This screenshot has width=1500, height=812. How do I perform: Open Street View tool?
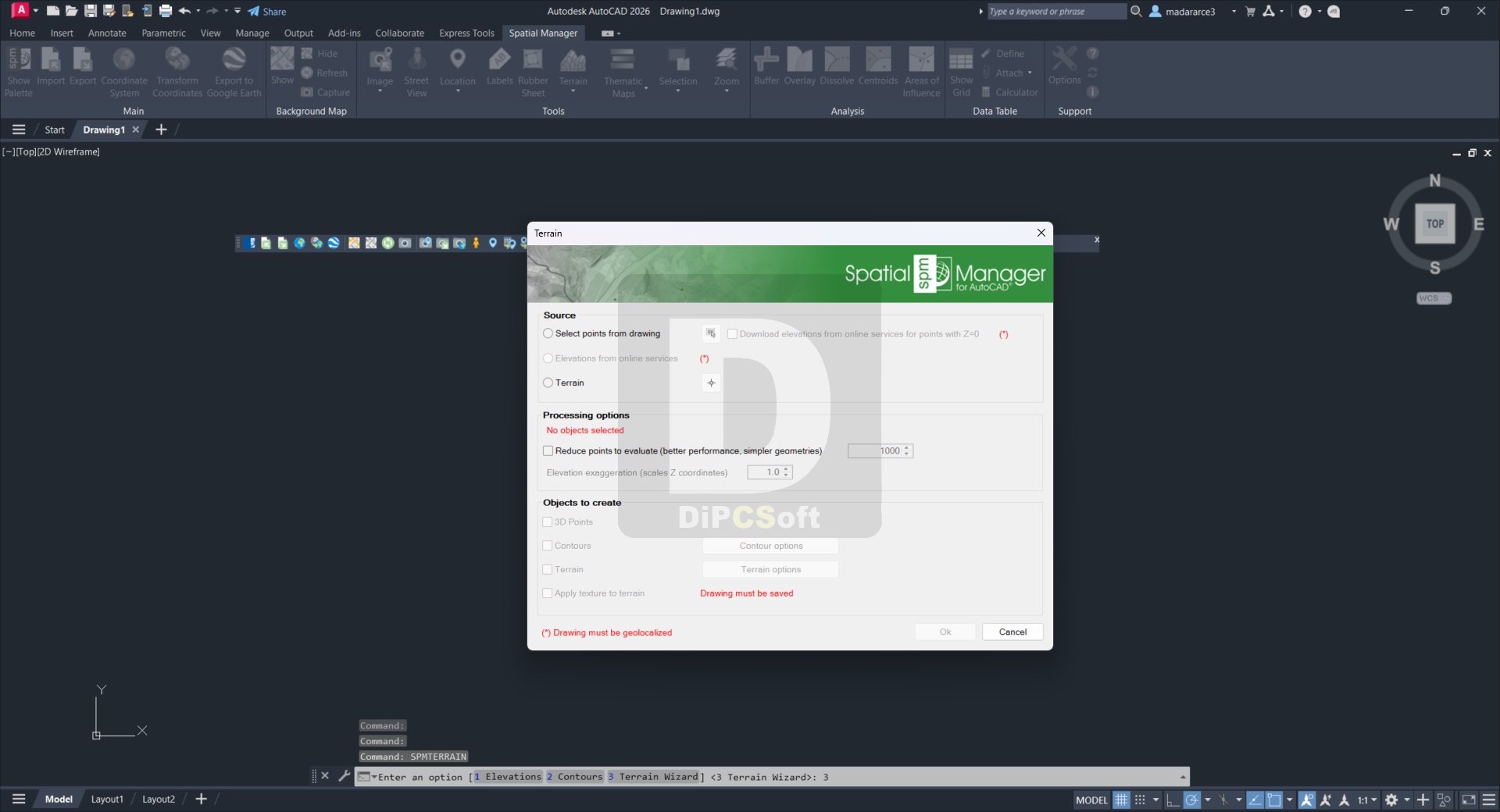(x=416, y=71)
